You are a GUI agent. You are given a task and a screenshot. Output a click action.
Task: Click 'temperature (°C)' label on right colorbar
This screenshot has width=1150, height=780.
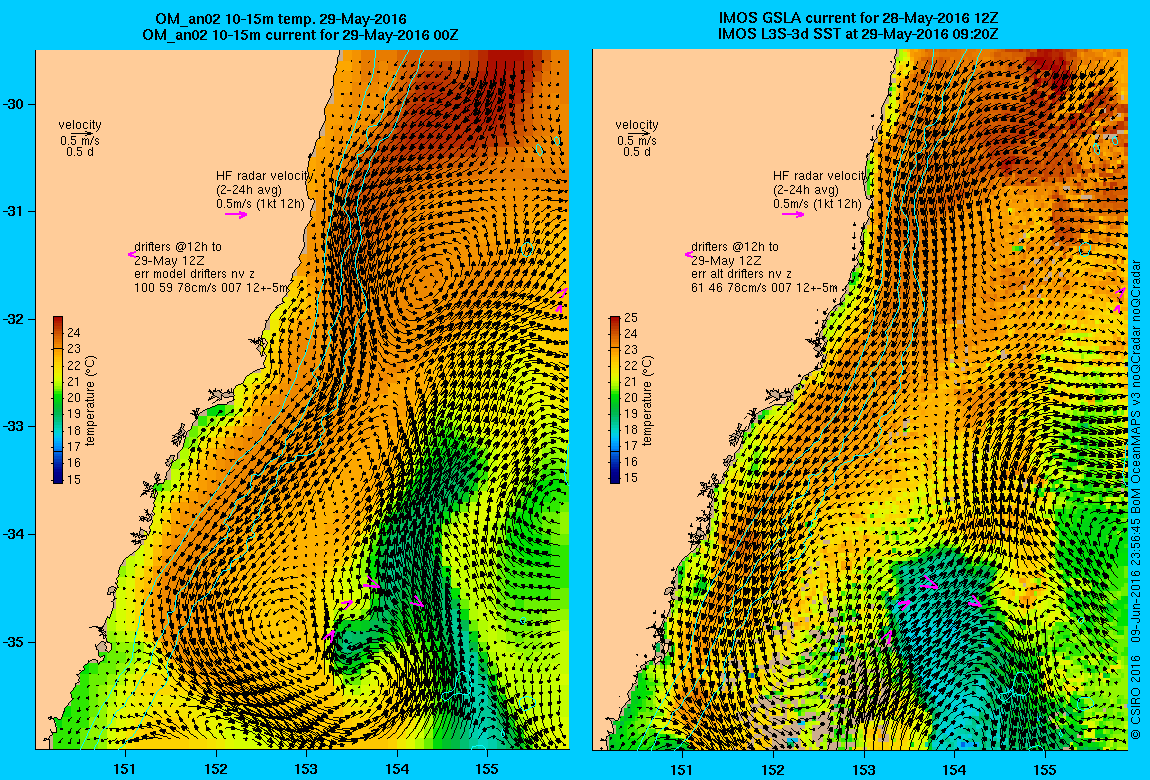coord(647,400)
